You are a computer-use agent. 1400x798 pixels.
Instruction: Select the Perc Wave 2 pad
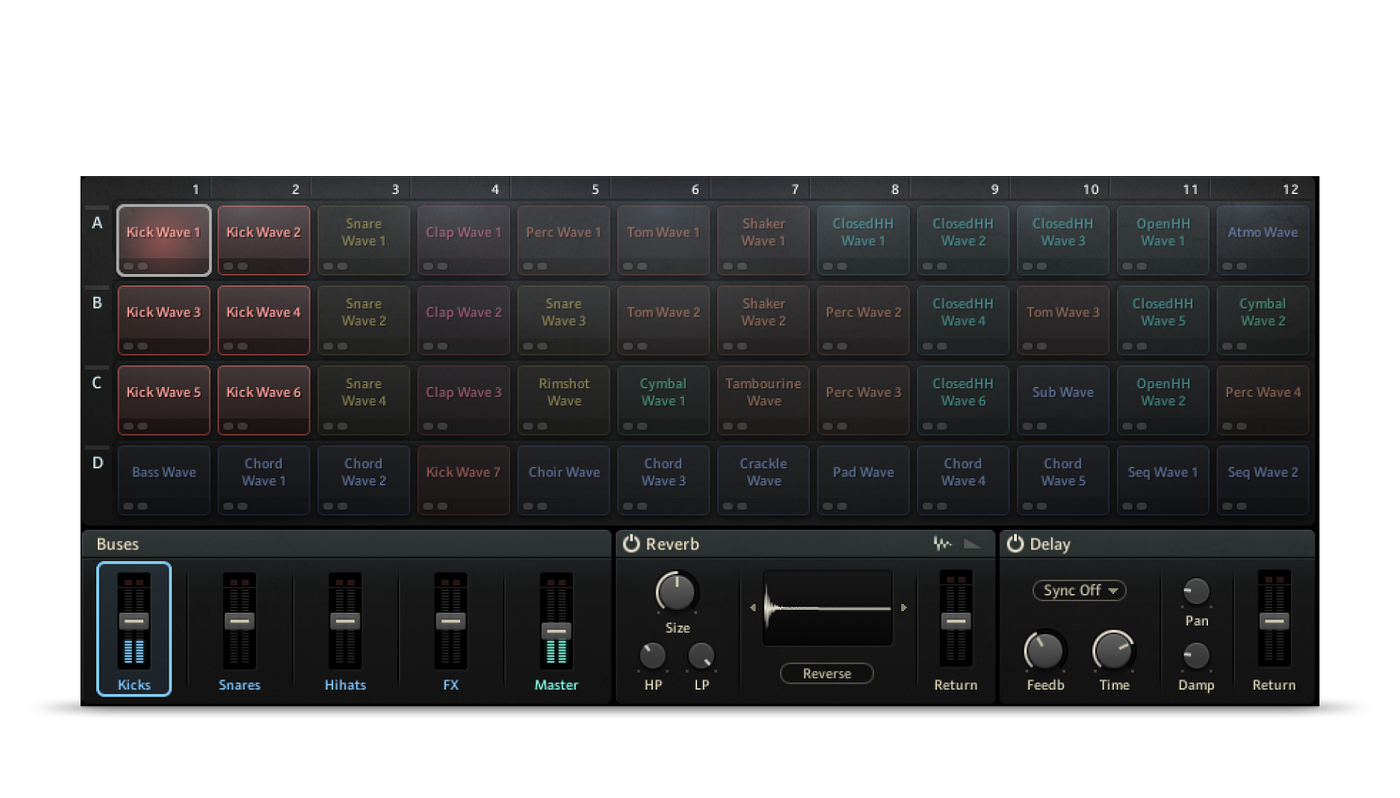coord(864,320)
